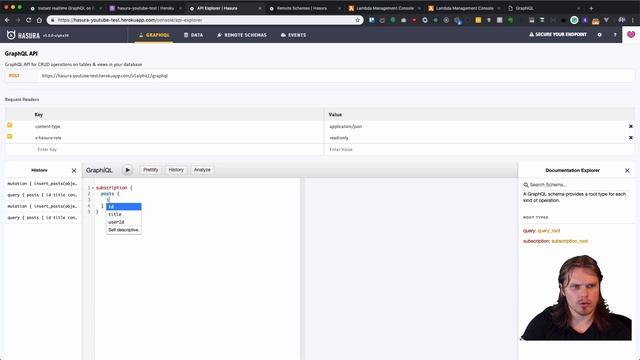This screenshot has width=640, height=360.
Task: Close the Documentation Explorer panel
Action: pos(627,171)
